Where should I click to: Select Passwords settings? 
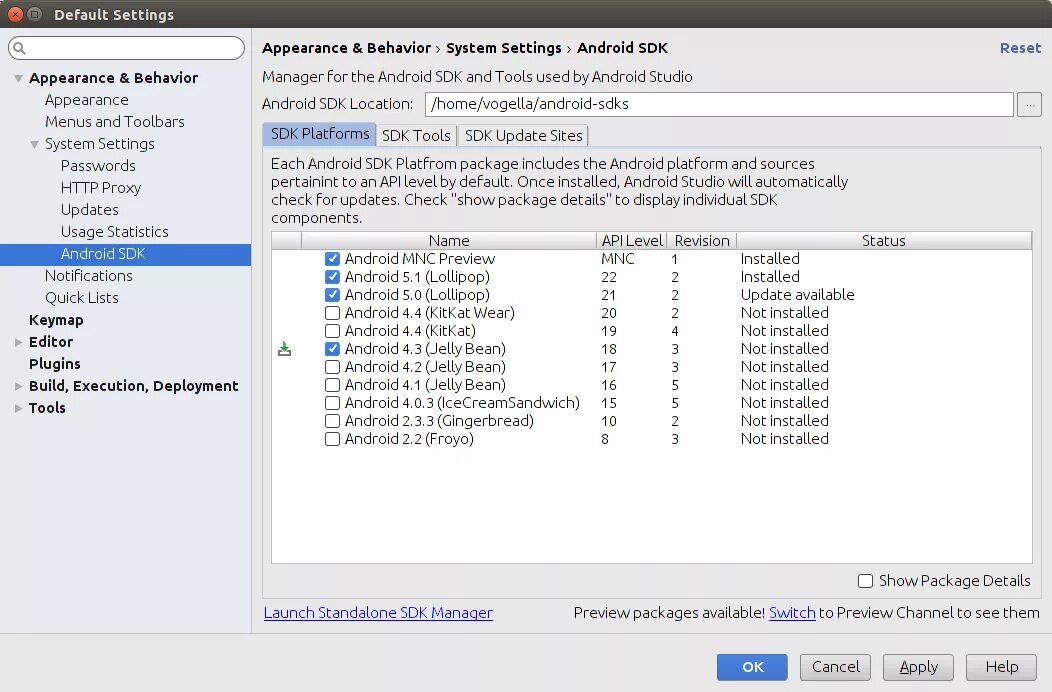98,166
